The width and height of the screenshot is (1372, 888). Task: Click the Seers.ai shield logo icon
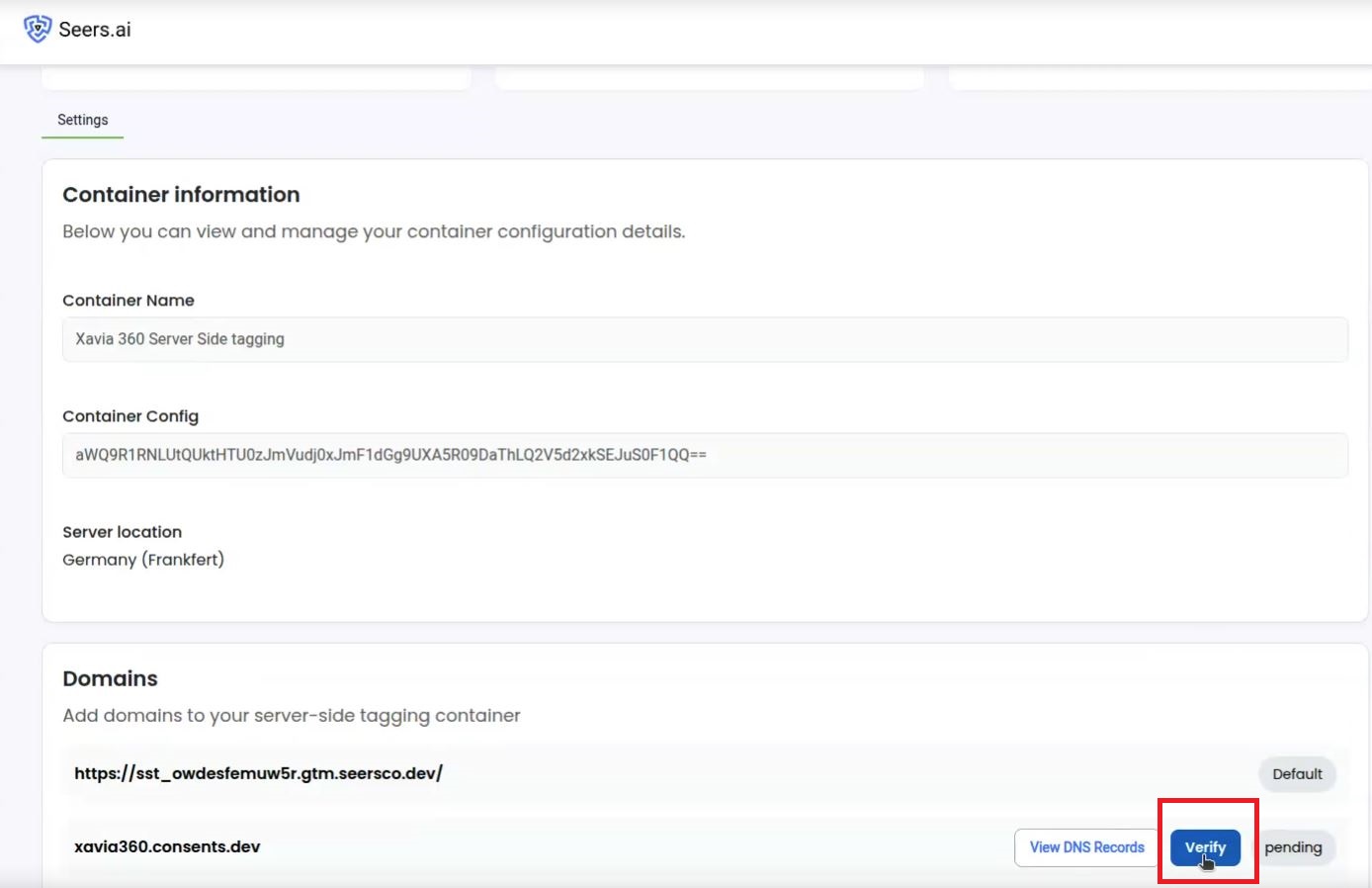[38, 29]
